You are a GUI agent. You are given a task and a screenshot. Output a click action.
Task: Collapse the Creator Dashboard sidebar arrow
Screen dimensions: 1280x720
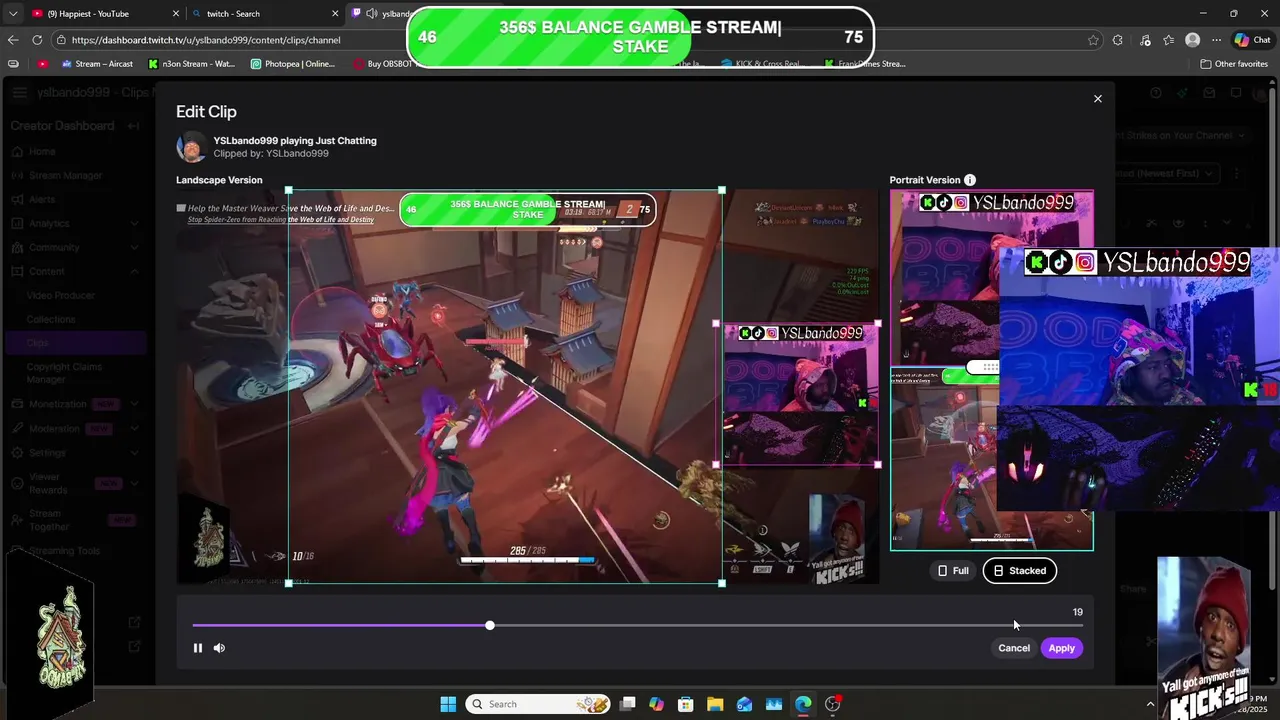point(133,126)
